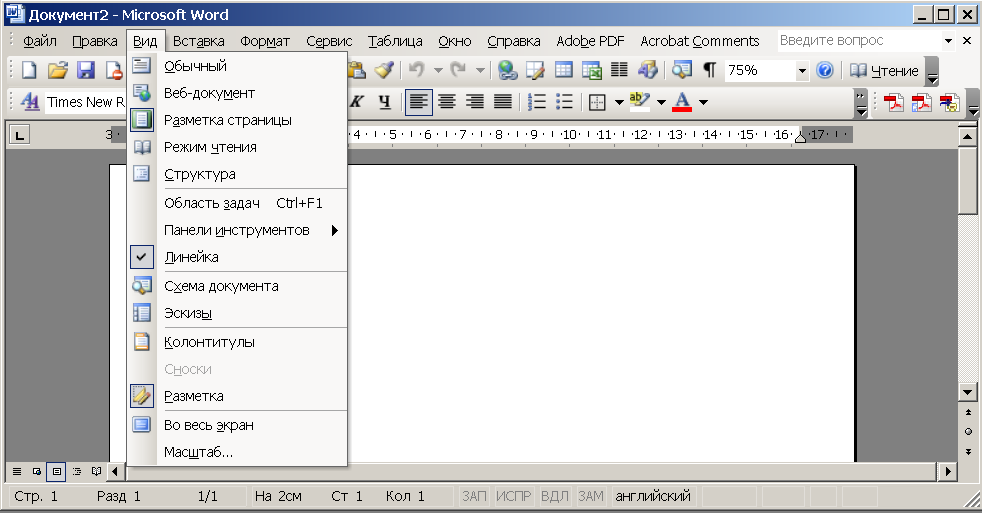The width and height of the screenshot is (982, 513).
Task: Toggle Show paragraph marks pilcrow button
Action: (710, 70)
